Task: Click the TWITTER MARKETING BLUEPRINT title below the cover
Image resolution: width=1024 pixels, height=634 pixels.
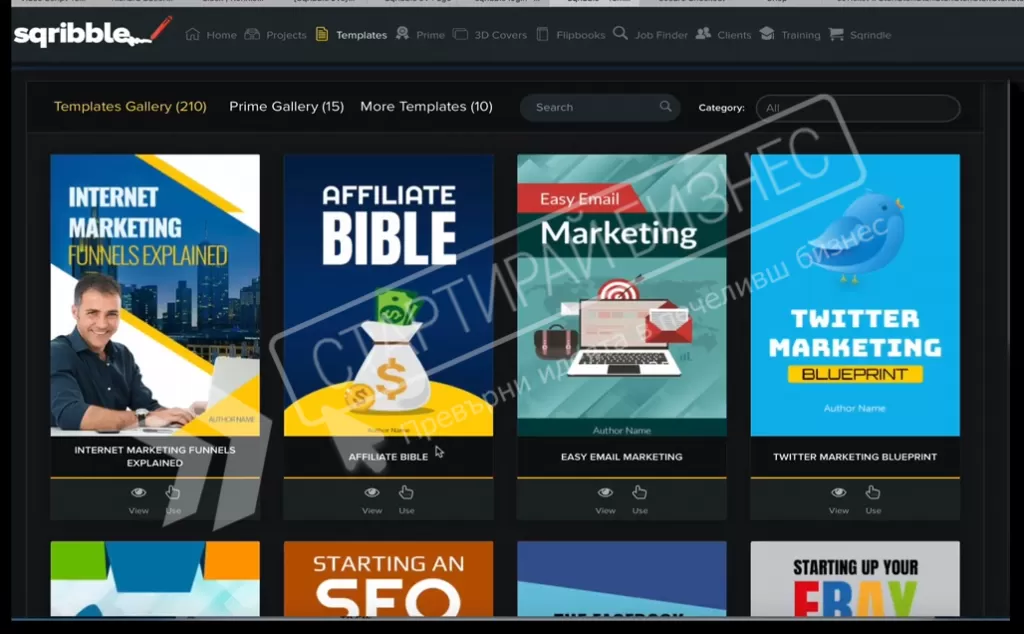Action: point(855,456)
